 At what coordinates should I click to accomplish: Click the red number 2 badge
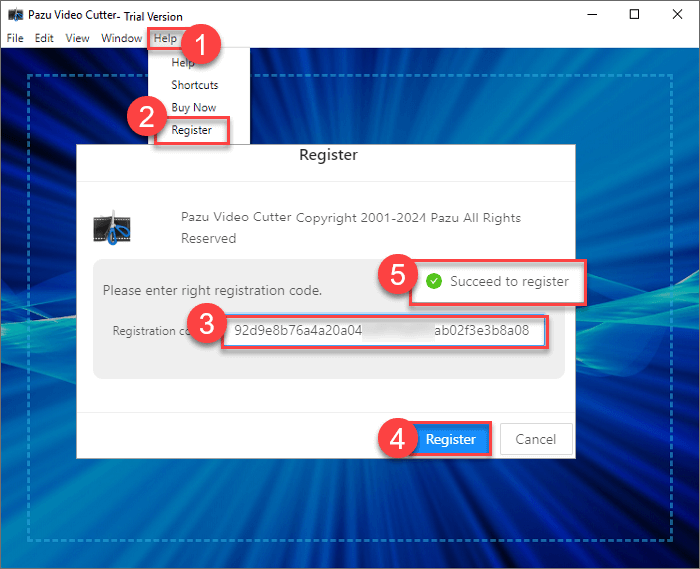point(146,117)
